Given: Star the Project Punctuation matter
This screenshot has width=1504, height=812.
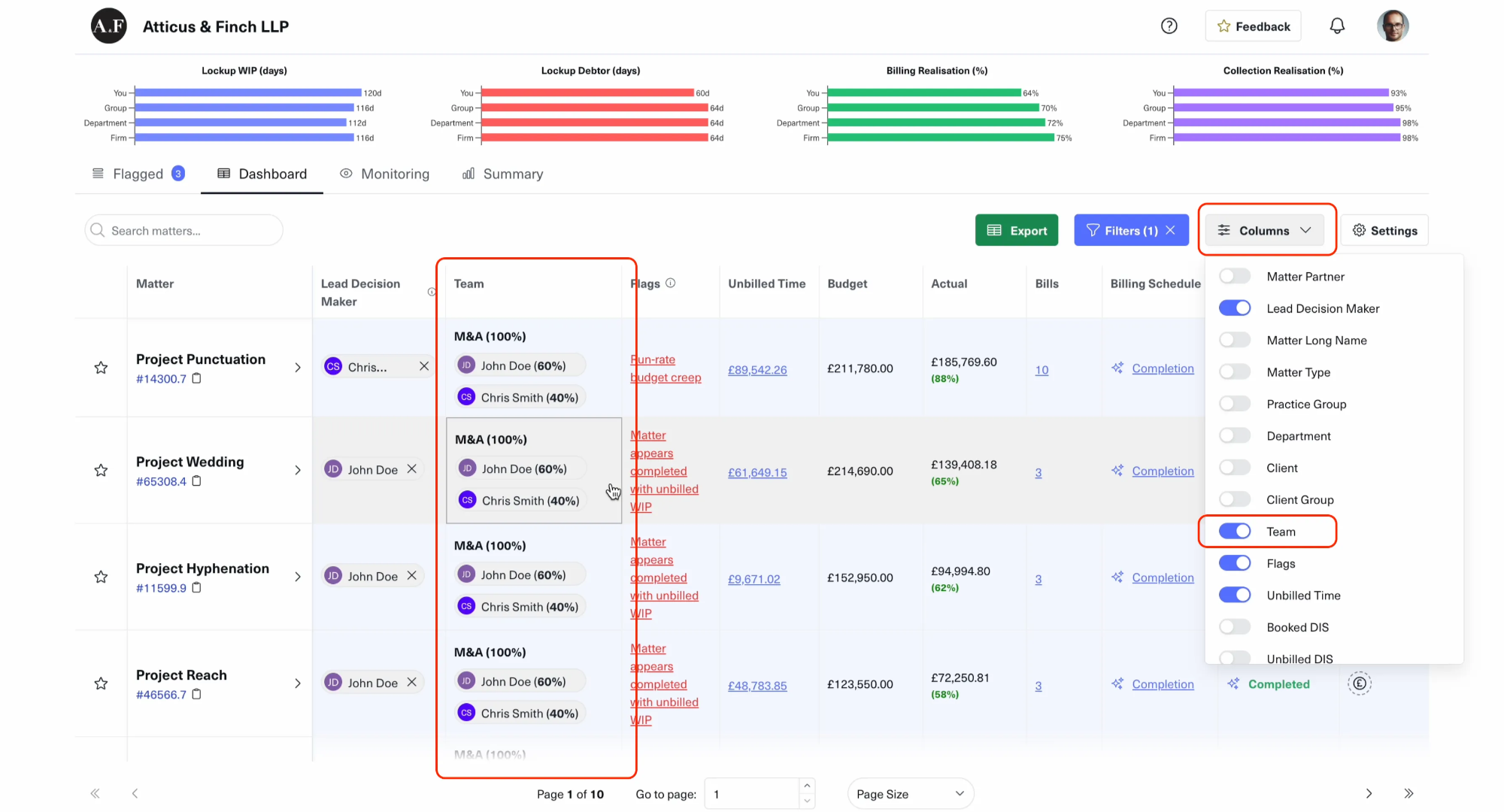Looking at the screenshot, I should click(101, 368).
